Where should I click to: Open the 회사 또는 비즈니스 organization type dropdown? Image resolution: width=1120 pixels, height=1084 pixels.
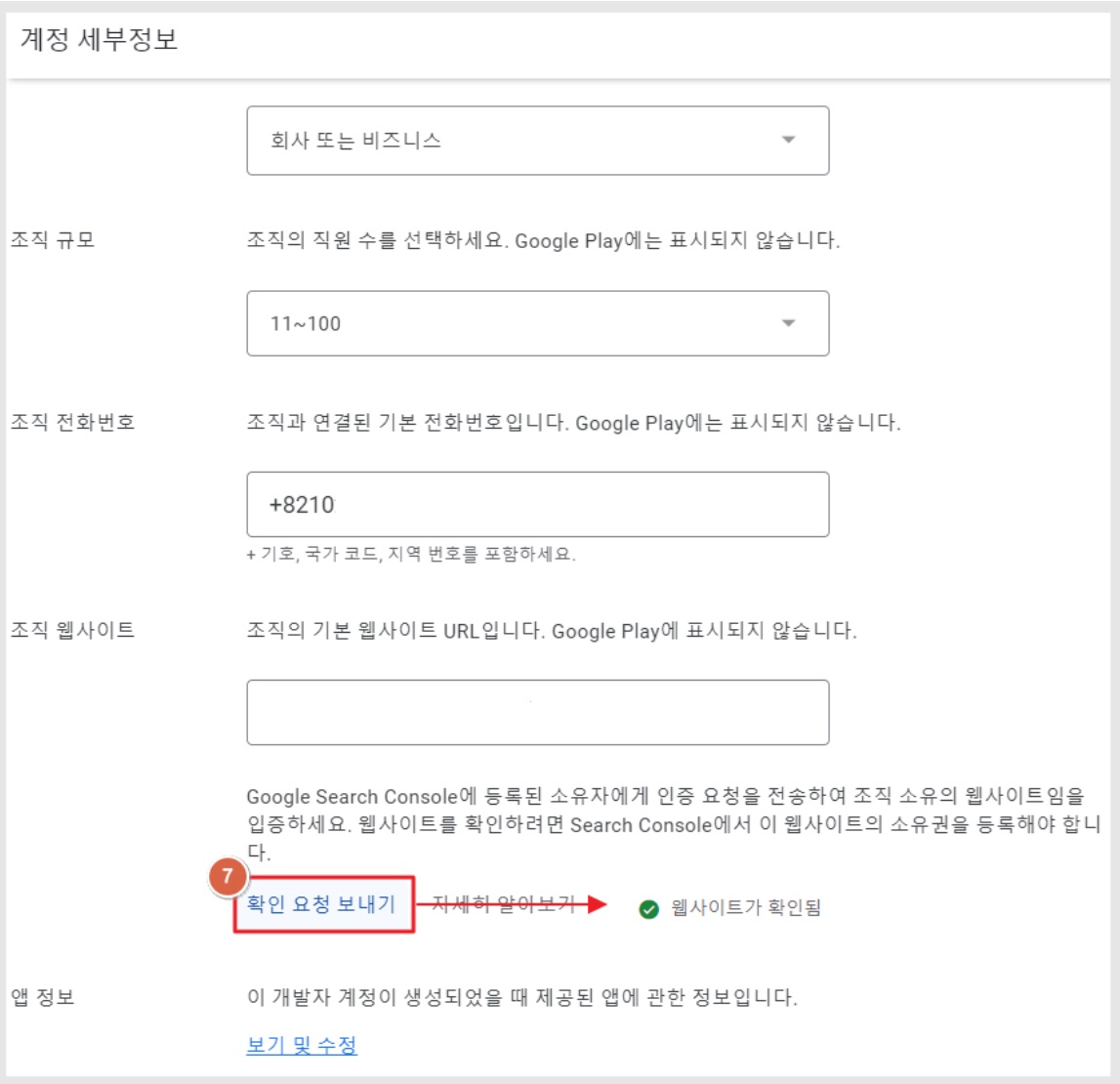coord(537,140)
